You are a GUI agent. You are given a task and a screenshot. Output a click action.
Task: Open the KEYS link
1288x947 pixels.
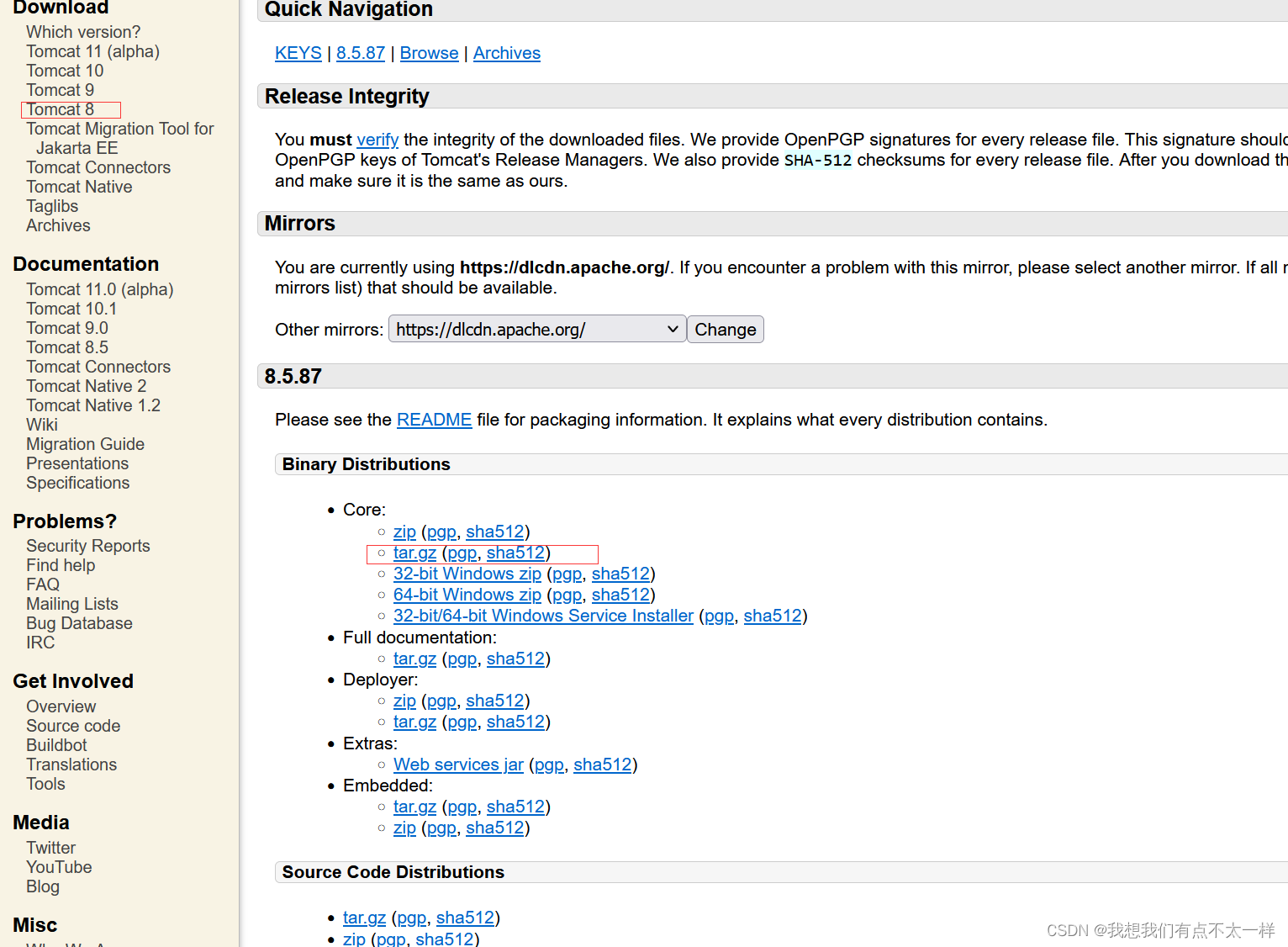pyautogui.click(x=298, y=53)
